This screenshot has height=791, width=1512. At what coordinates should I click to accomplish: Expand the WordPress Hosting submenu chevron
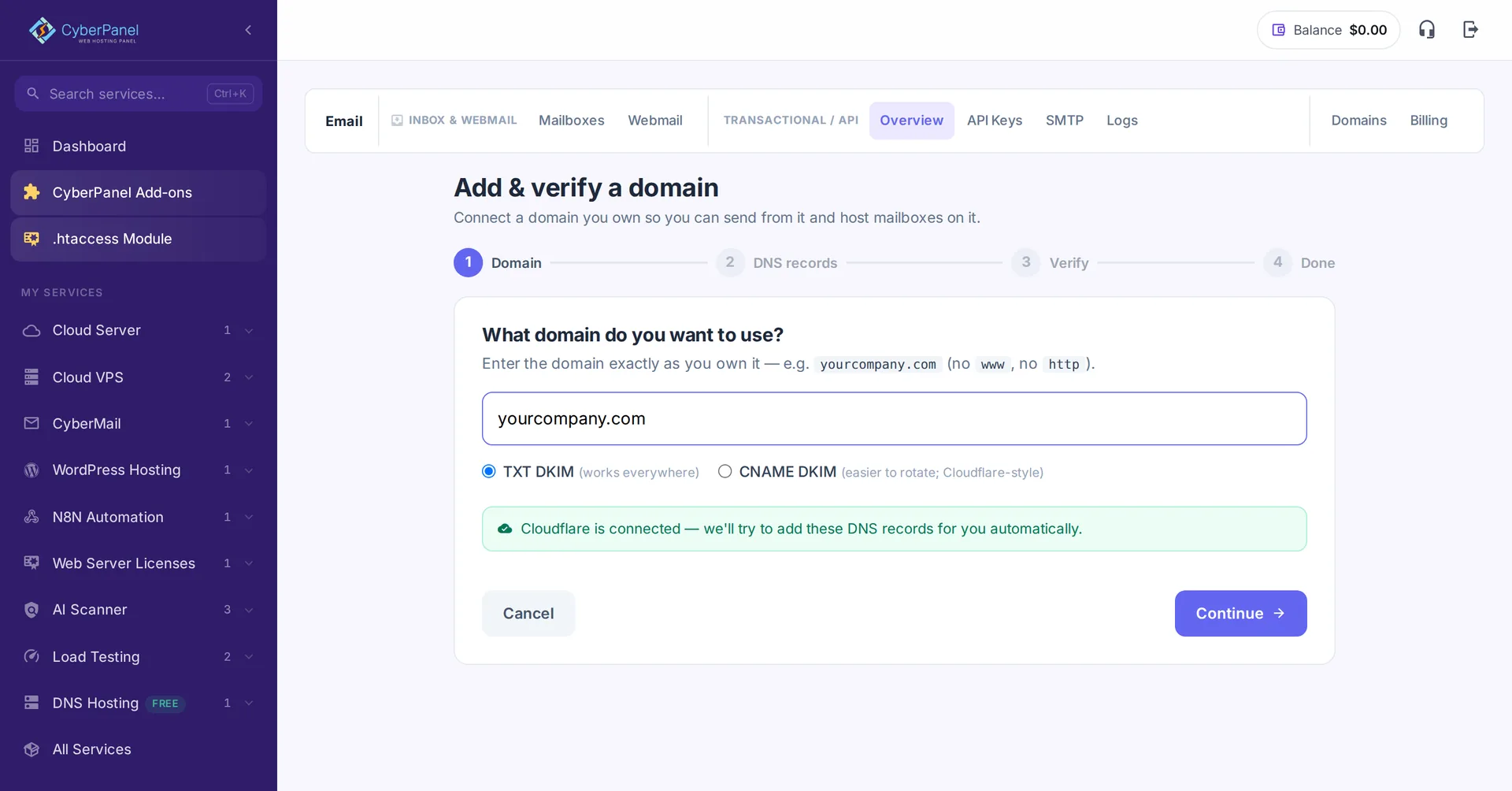pos(249,470)
